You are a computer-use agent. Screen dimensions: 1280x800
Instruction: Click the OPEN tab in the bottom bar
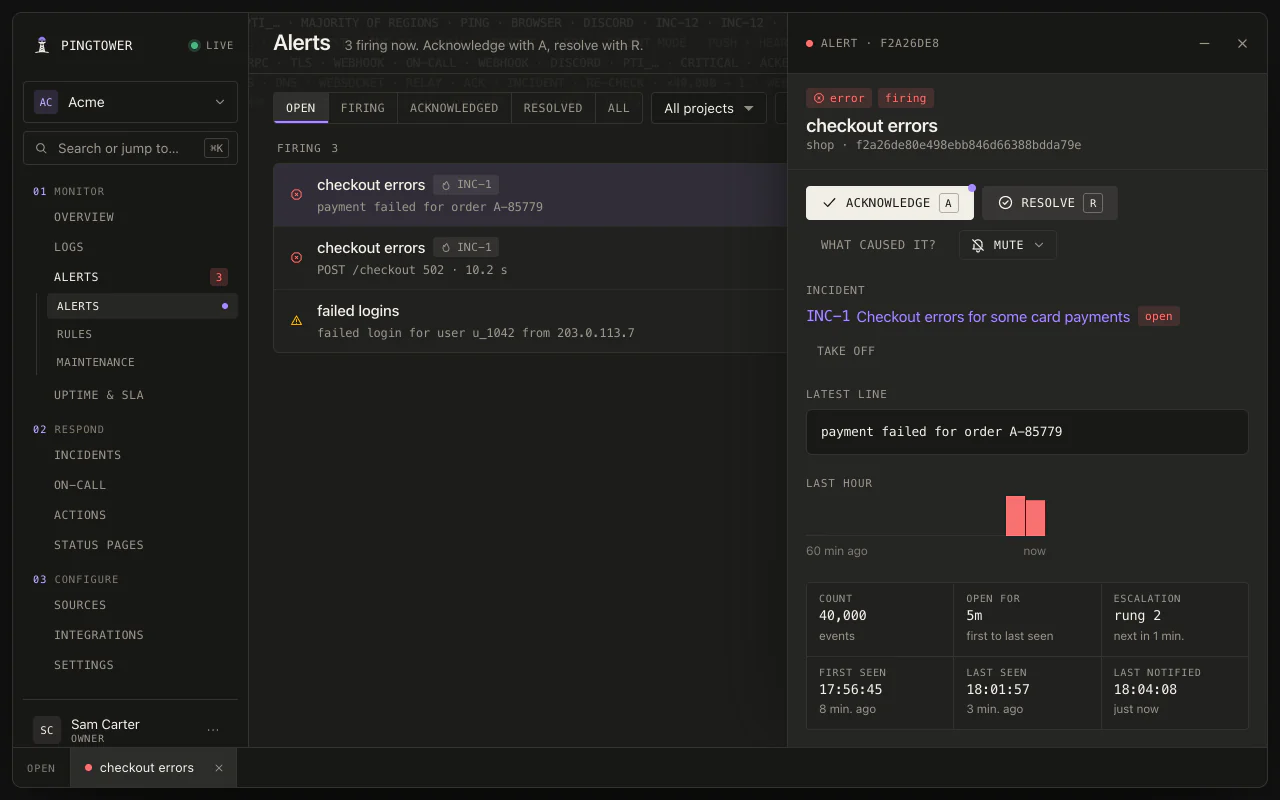click(x=41, y=768)
